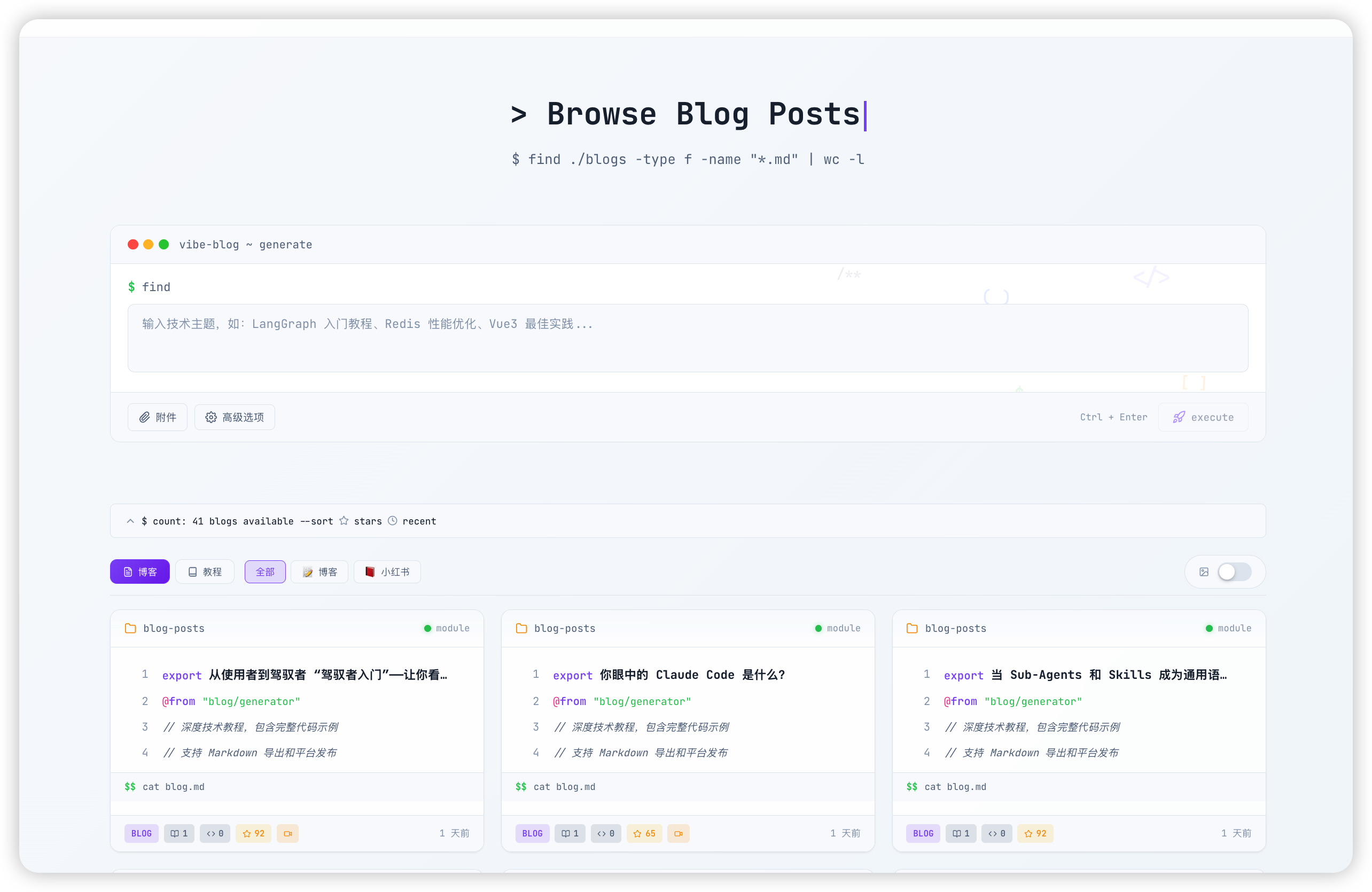Image resolution: width=1372 pixels, height=892 pixels.
Task: Click the gear icon in 高级选项
Action: click(211, 417)
